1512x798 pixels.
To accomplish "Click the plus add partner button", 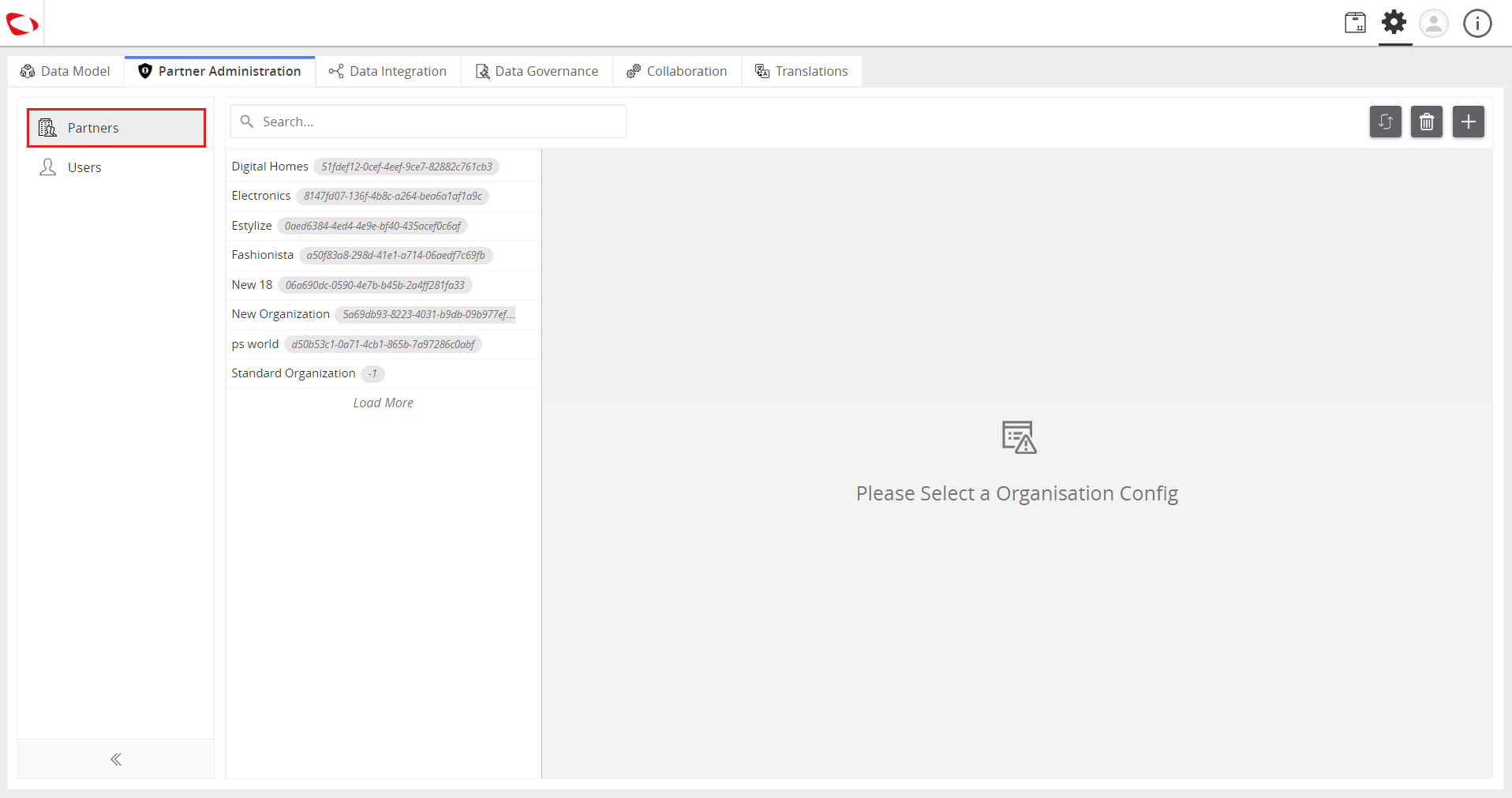I will 1469,122.
